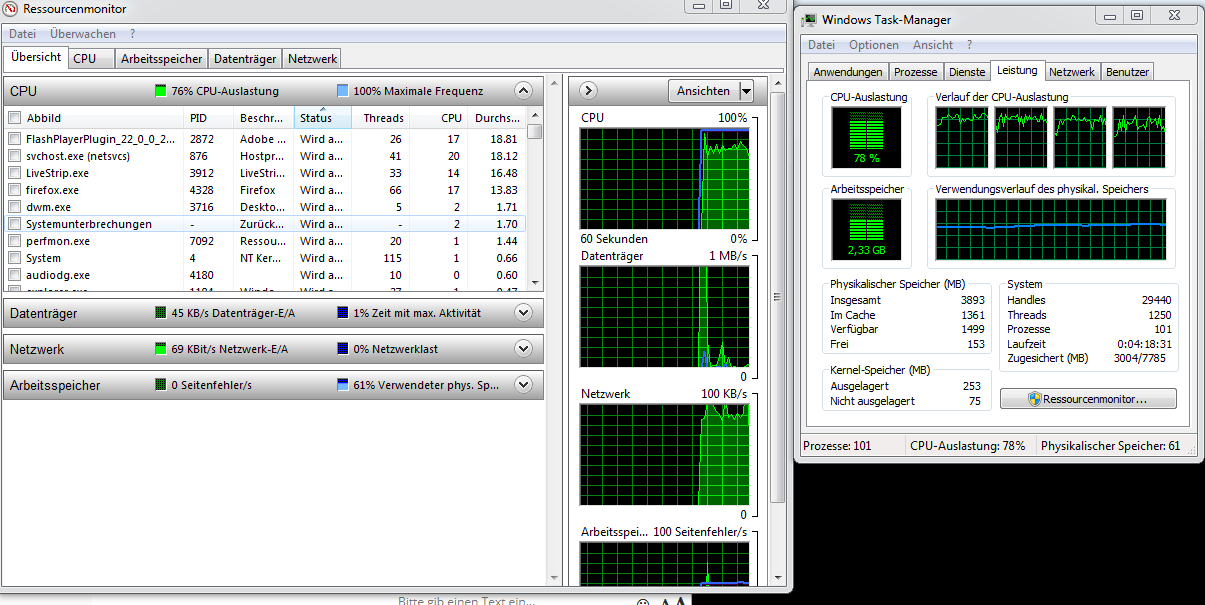Expand the Arbeitsspeicher section
Image resolution: width=1205 pixels, height=605 pixels.
tap(523, 385)
